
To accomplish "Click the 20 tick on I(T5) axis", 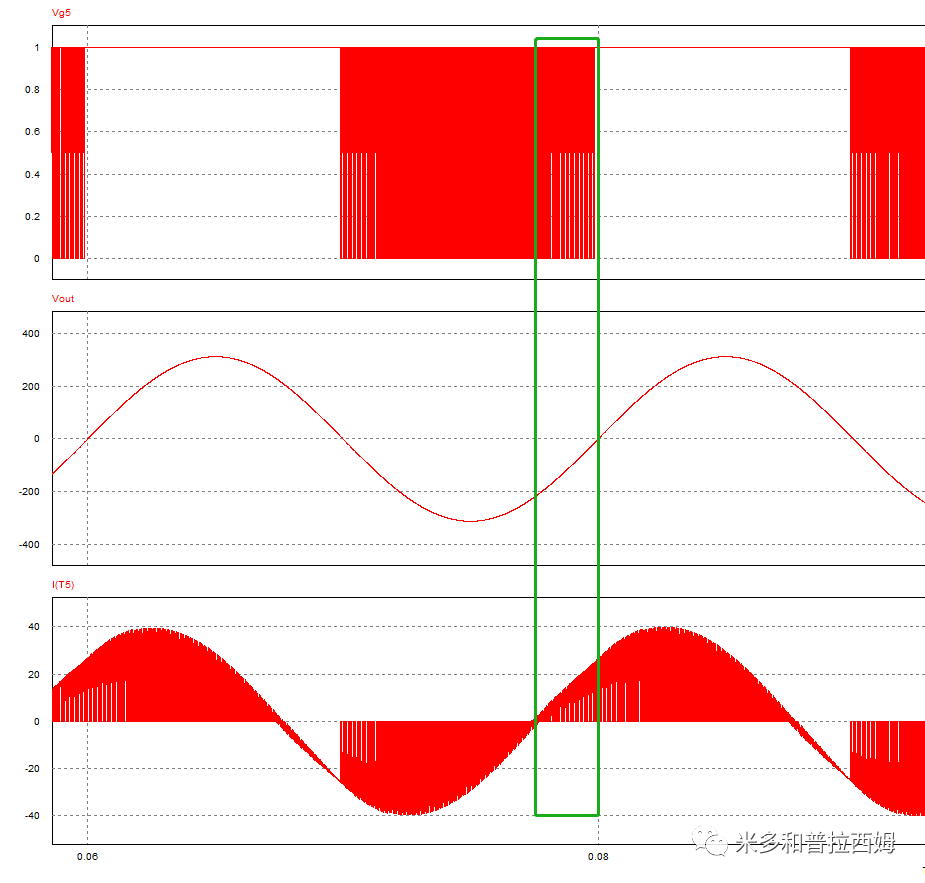I will (34, 674).
